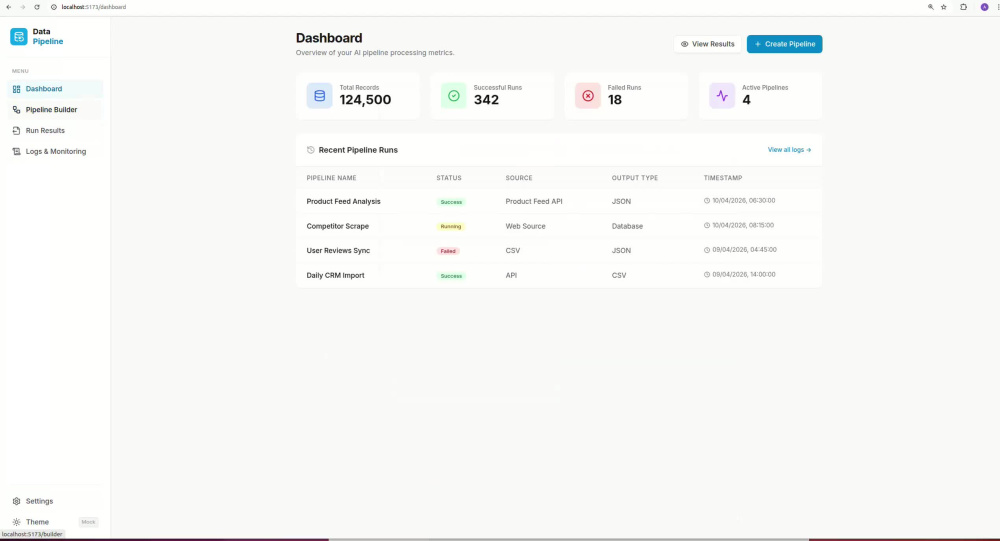
Task: Click the Active Pipelines activity icon
Action: (x=722, y=96)
